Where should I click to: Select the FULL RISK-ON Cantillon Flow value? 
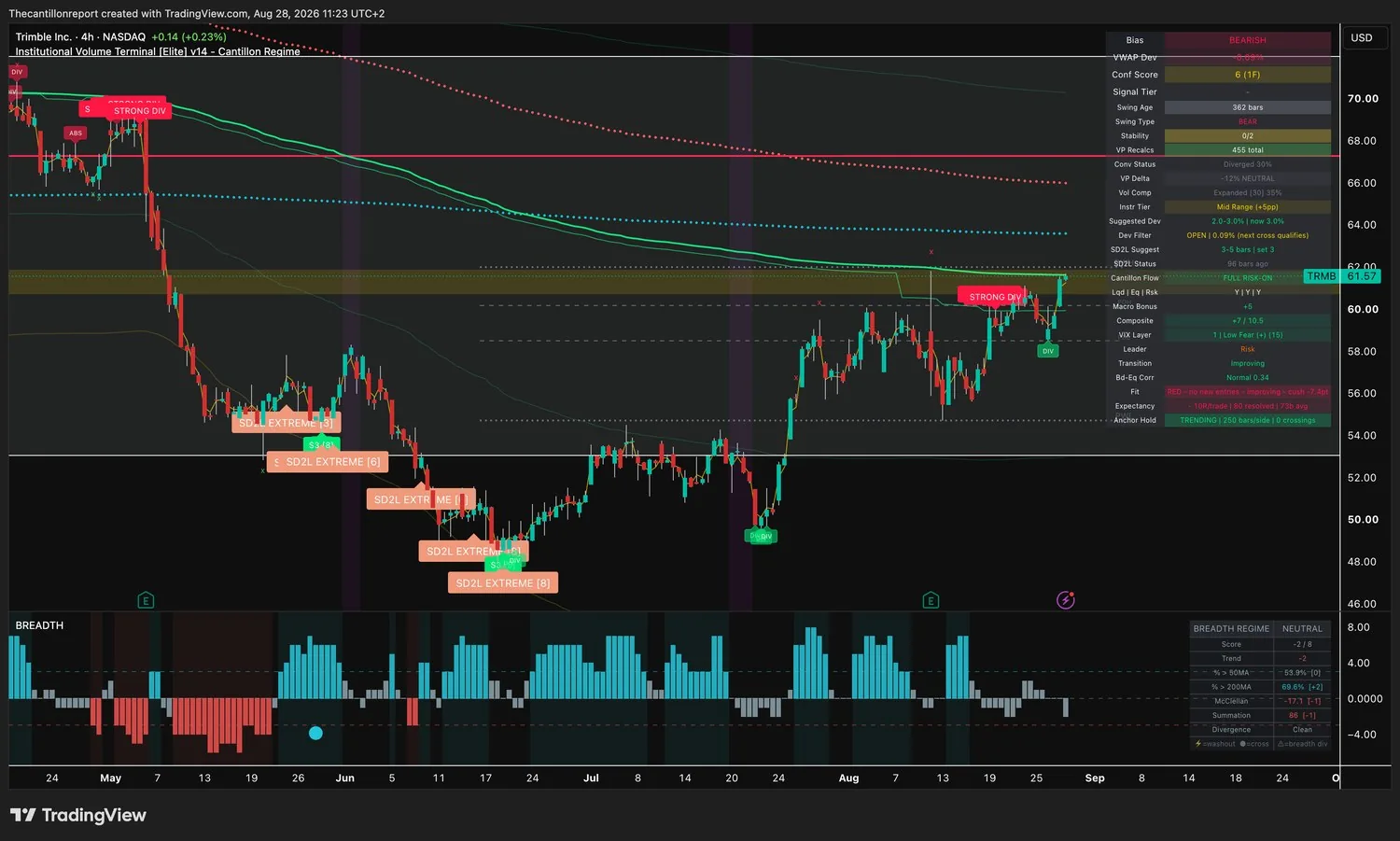1248,278
